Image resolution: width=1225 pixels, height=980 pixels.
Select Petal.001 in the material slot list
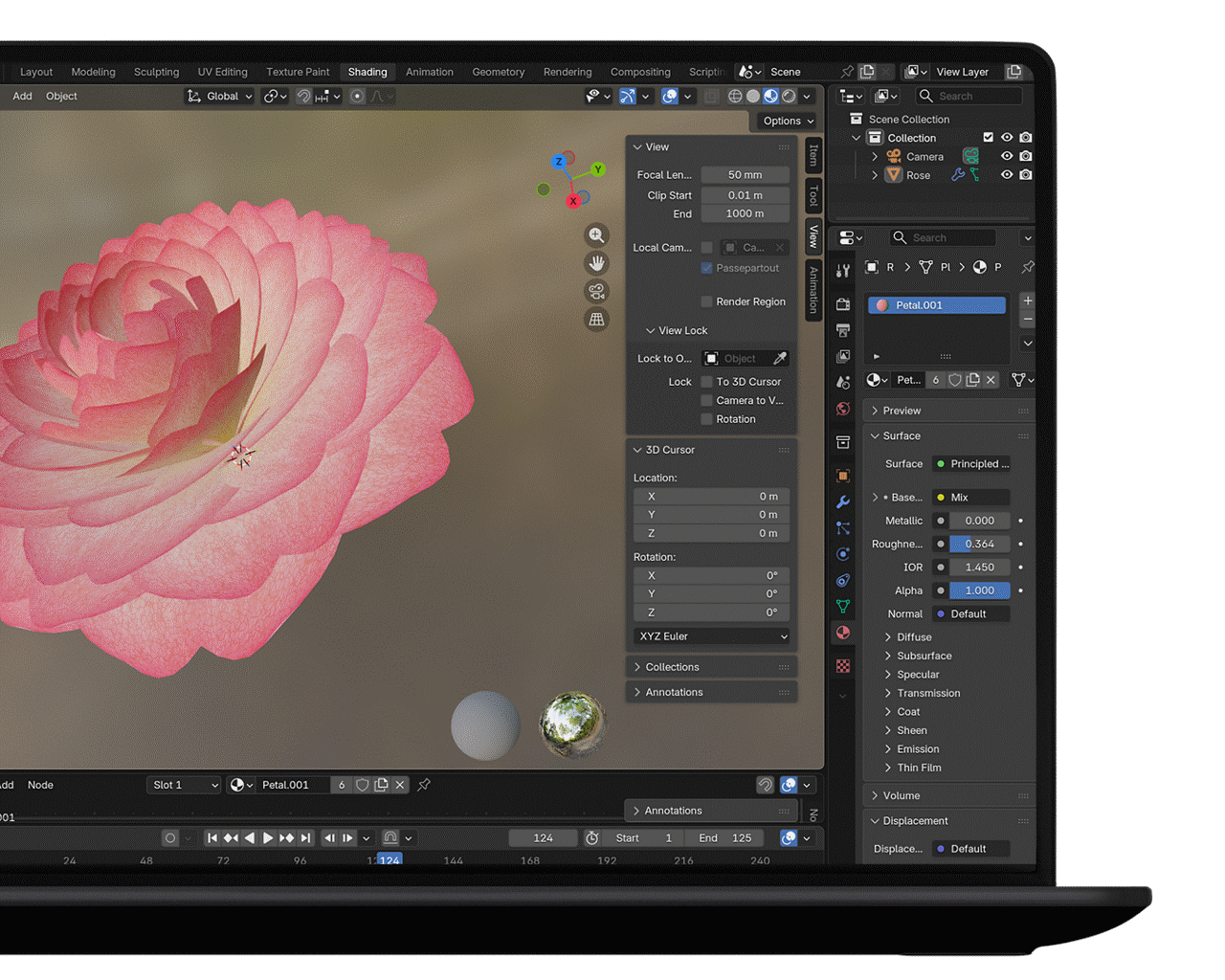[938, 305]
